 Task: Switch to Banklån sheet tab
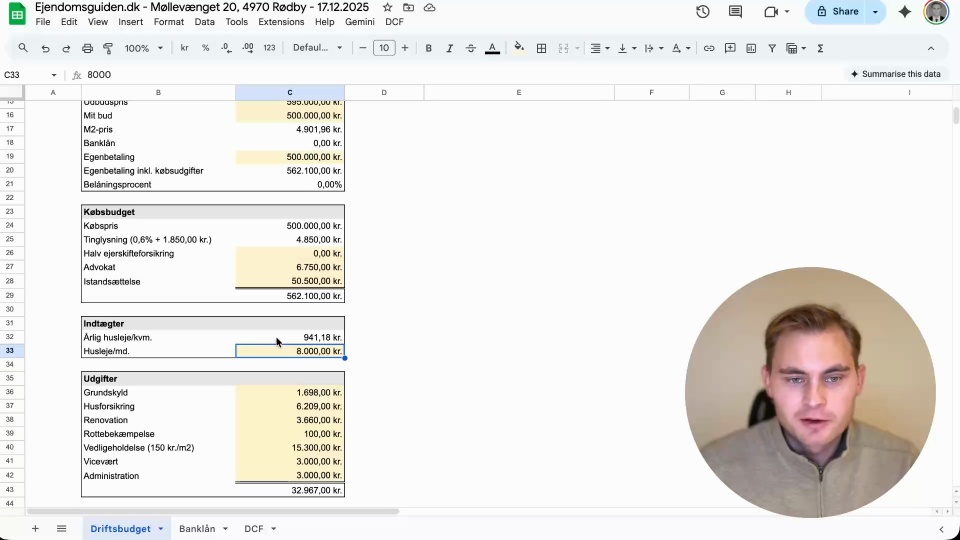[197, 528]
